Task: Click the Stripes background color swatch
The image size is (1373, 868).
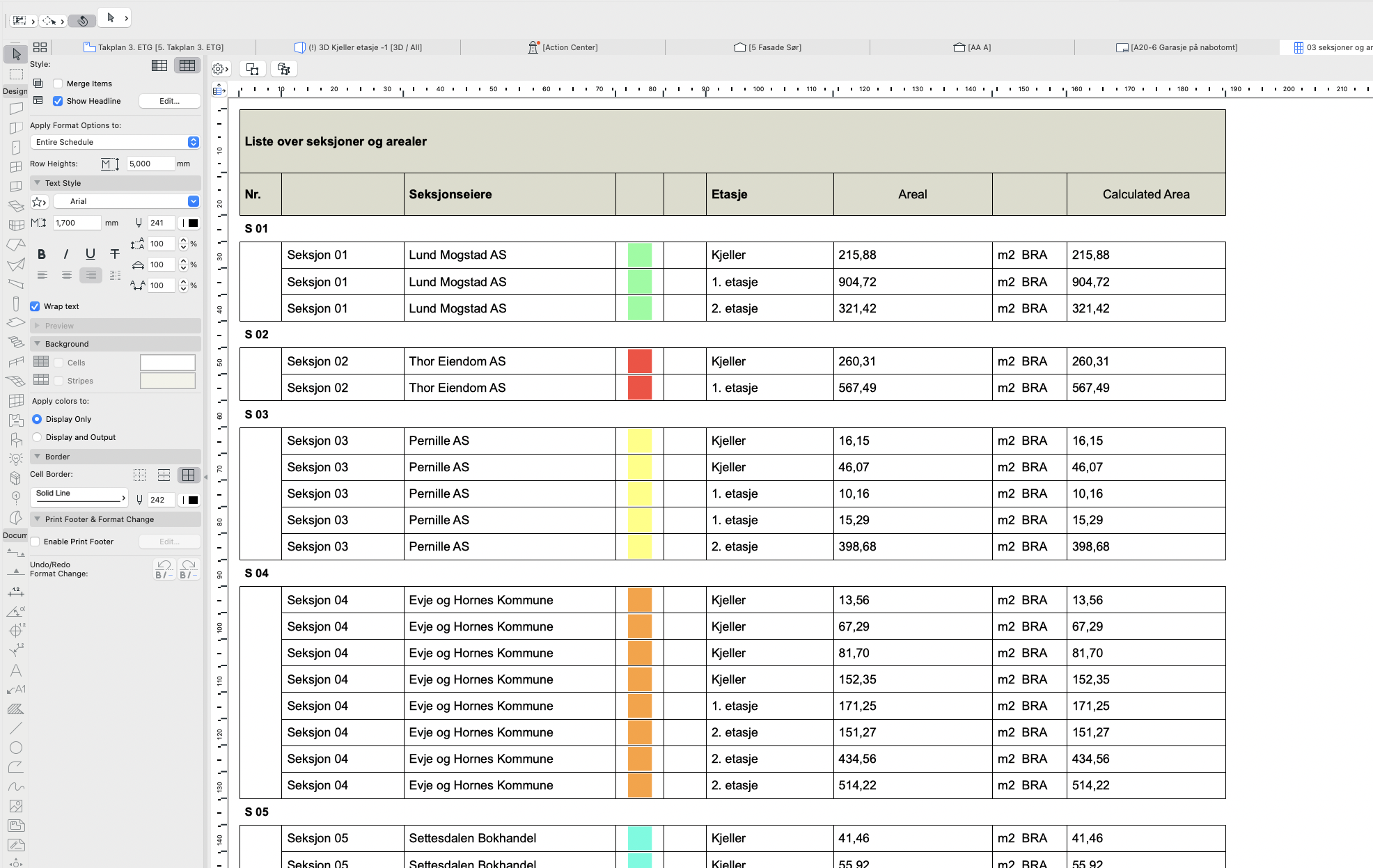Action: coord(168,381)
